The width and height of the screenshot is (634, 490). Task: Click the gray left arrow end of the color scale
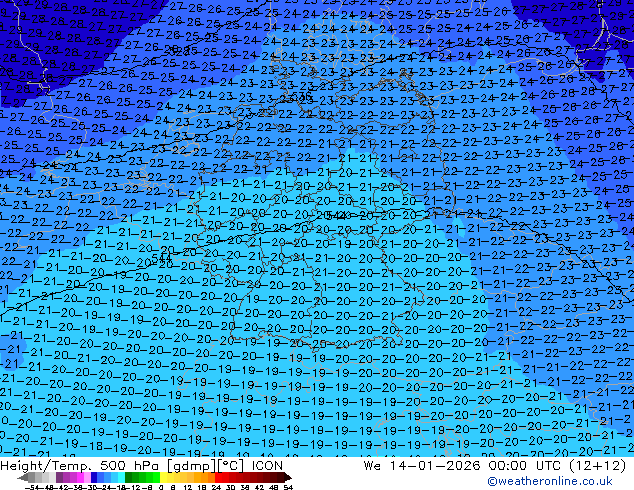[23, 477]
